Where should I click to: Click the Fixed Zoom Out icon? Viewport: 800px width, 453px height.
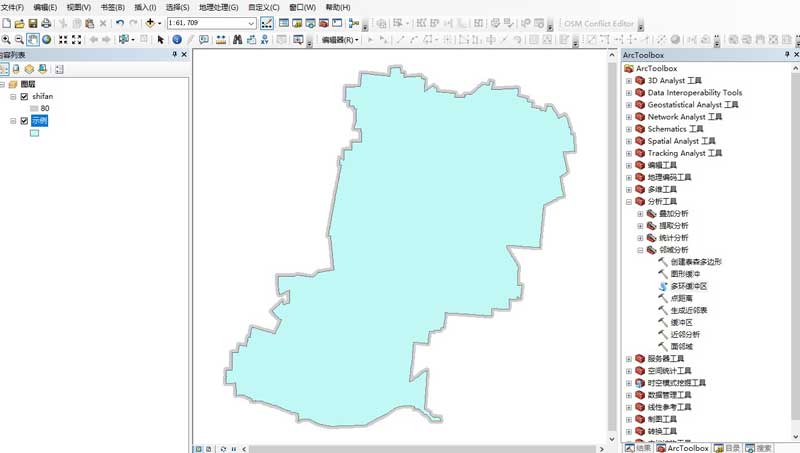click(77, 39)
